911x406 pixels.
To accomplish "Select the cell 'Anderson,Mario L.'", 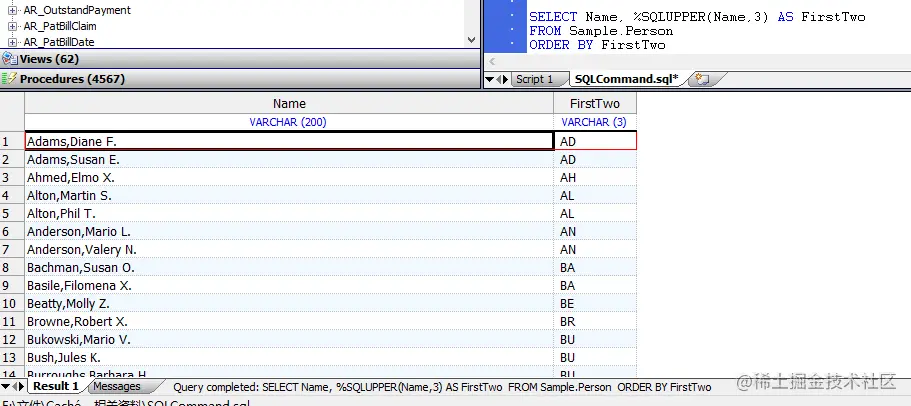I will pyautogui.click(x=289, y=232).
